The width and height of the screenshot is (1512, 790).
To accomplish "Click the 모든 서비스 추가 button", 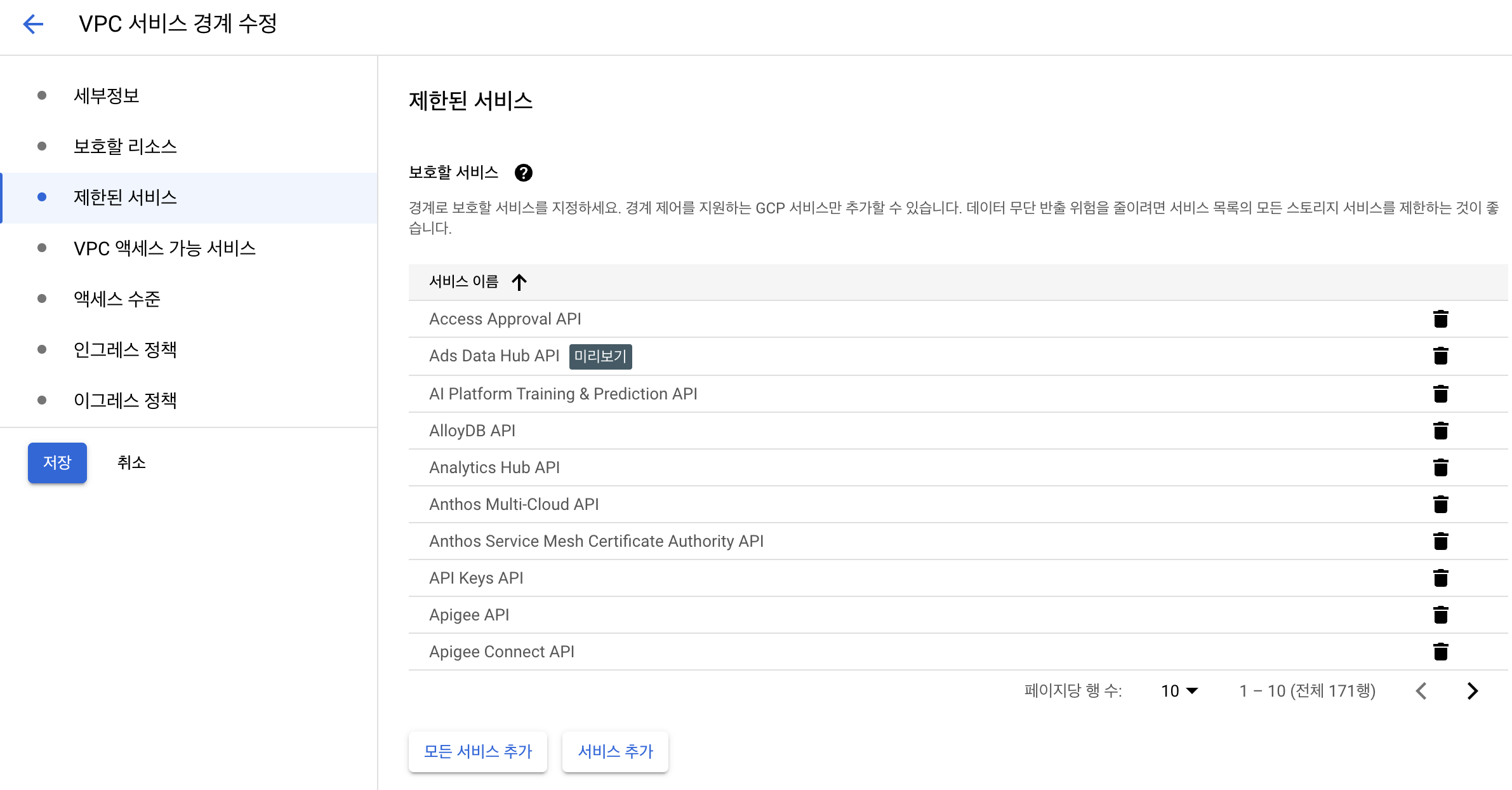I will point(477,752).
